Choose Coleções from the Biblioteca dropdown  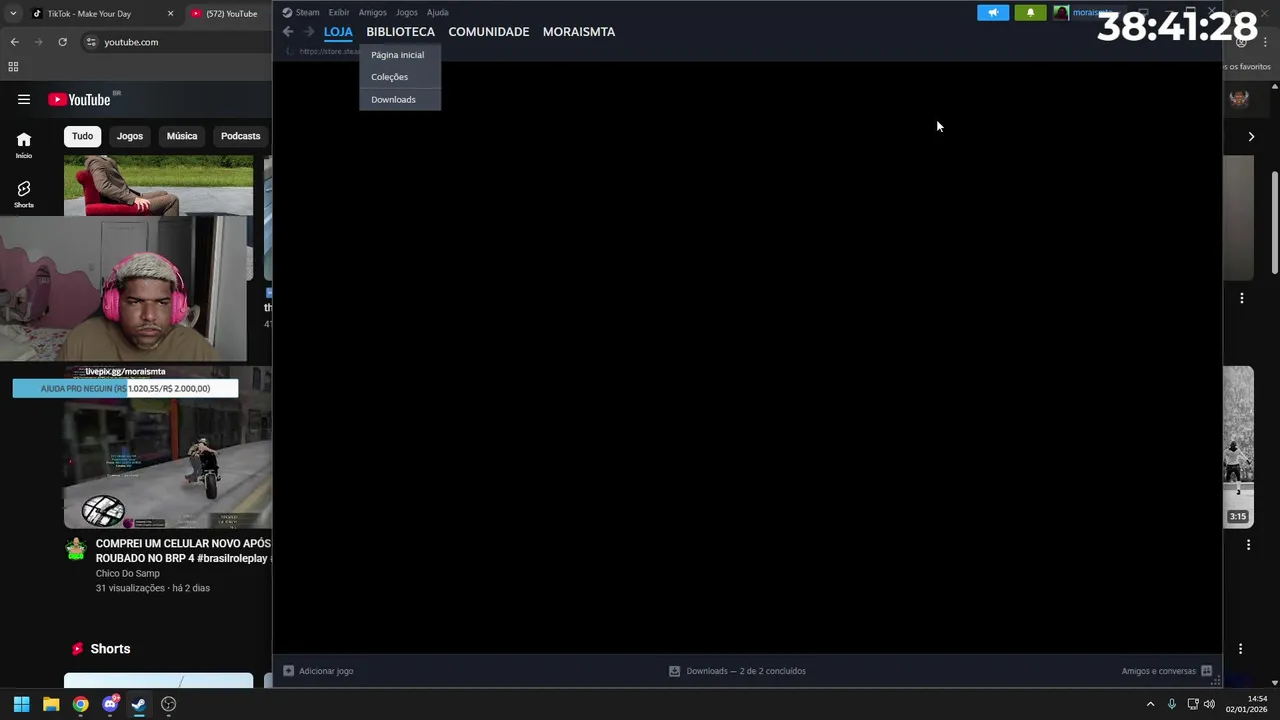click(x=390, y=77)
